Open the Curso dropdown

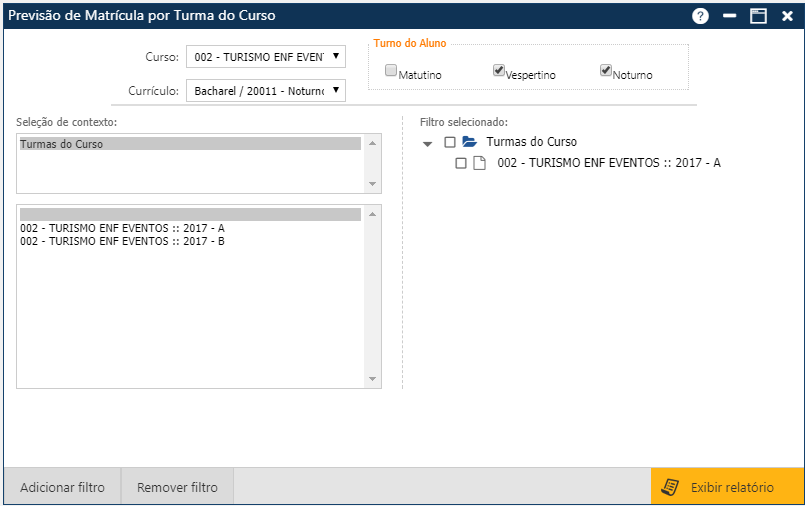pyautogui.click(x=266, y=56)
